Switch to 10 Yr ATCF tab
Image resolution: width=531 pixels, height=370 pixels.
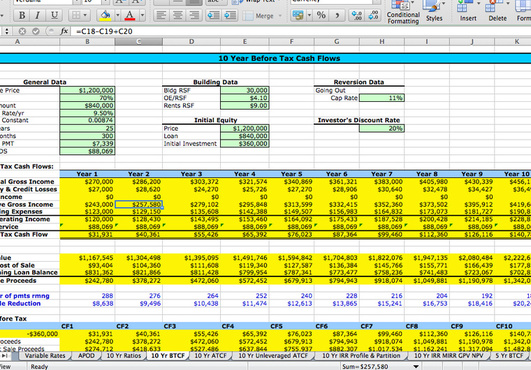click(x=210, y=356)
